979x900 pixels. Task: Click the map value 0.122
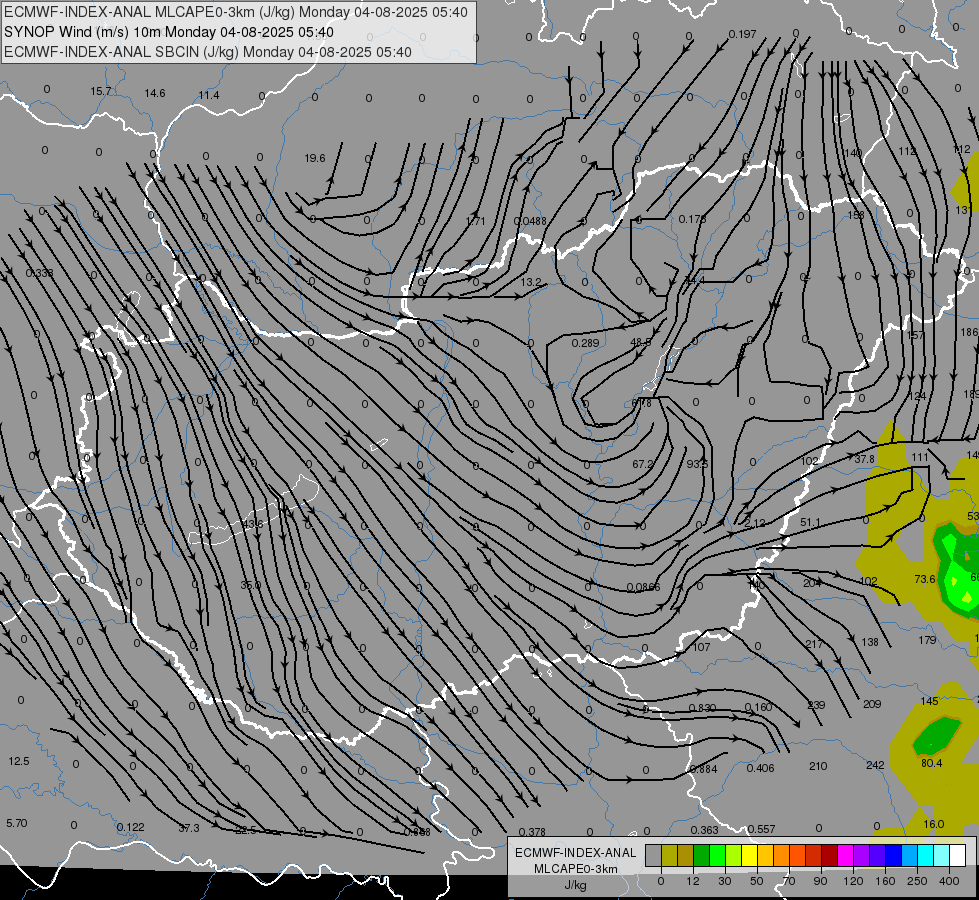pyautogui.click(x=130, y=827)
